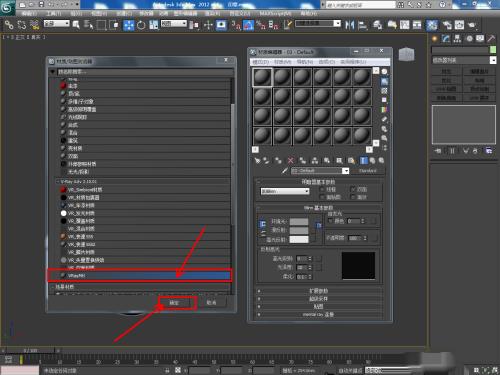500x375 pixels.
Task: Click the Mirror tool icon
Action: pyautogui.click(x=349, y=25)
